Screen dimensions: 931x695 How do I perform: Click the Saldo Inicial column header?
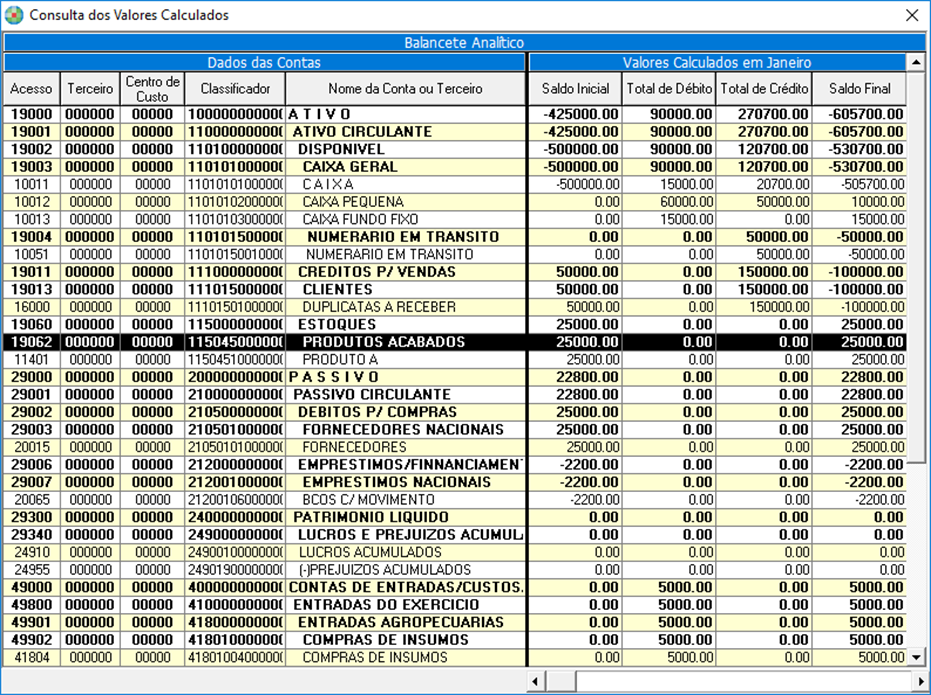[x=575, y=89]
